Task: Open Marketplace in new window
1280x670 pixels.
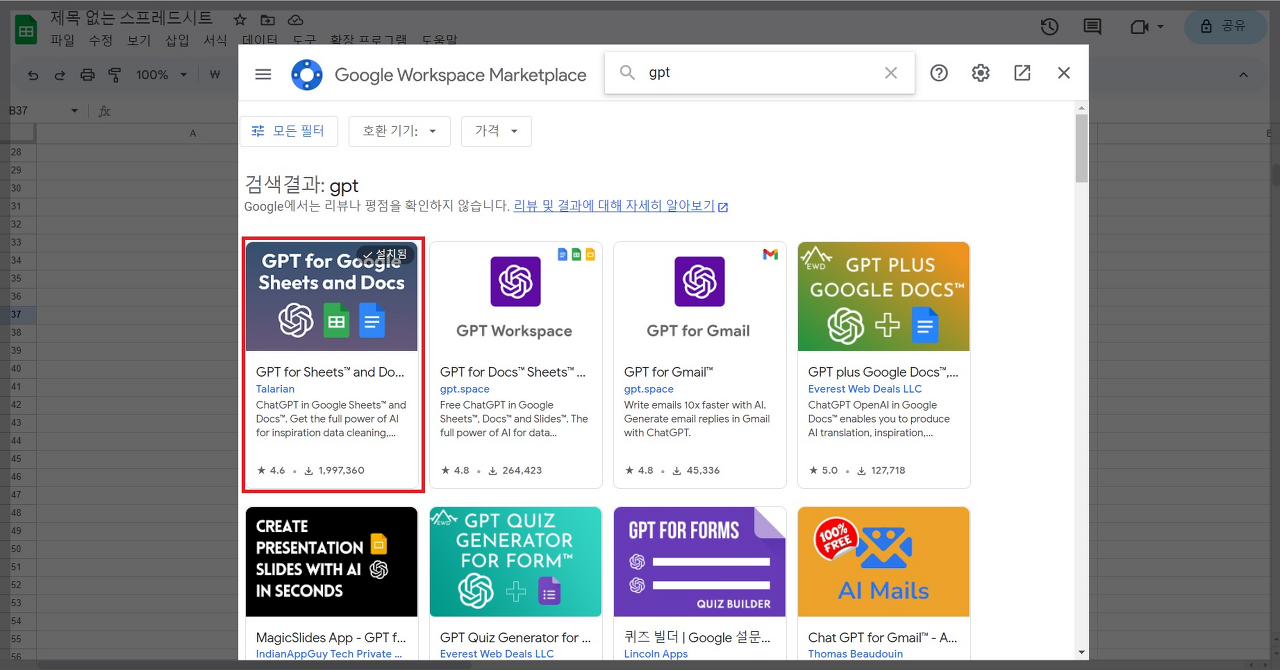Action: (1022, 73)
